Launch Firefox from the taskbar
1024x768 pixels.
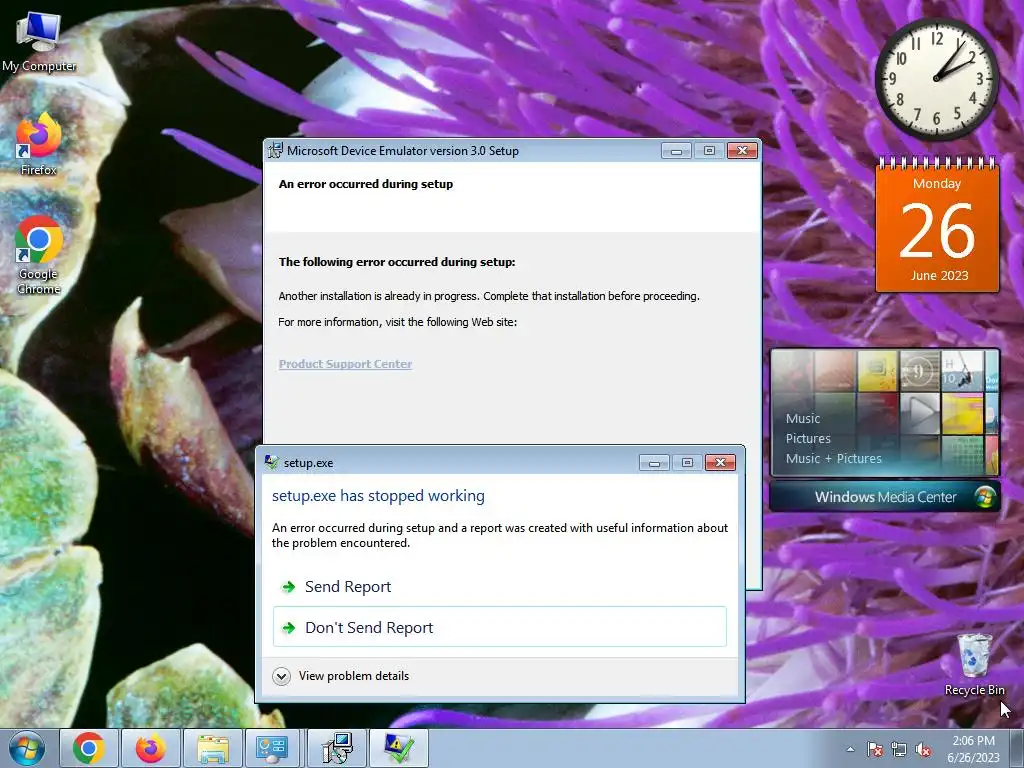151,748
